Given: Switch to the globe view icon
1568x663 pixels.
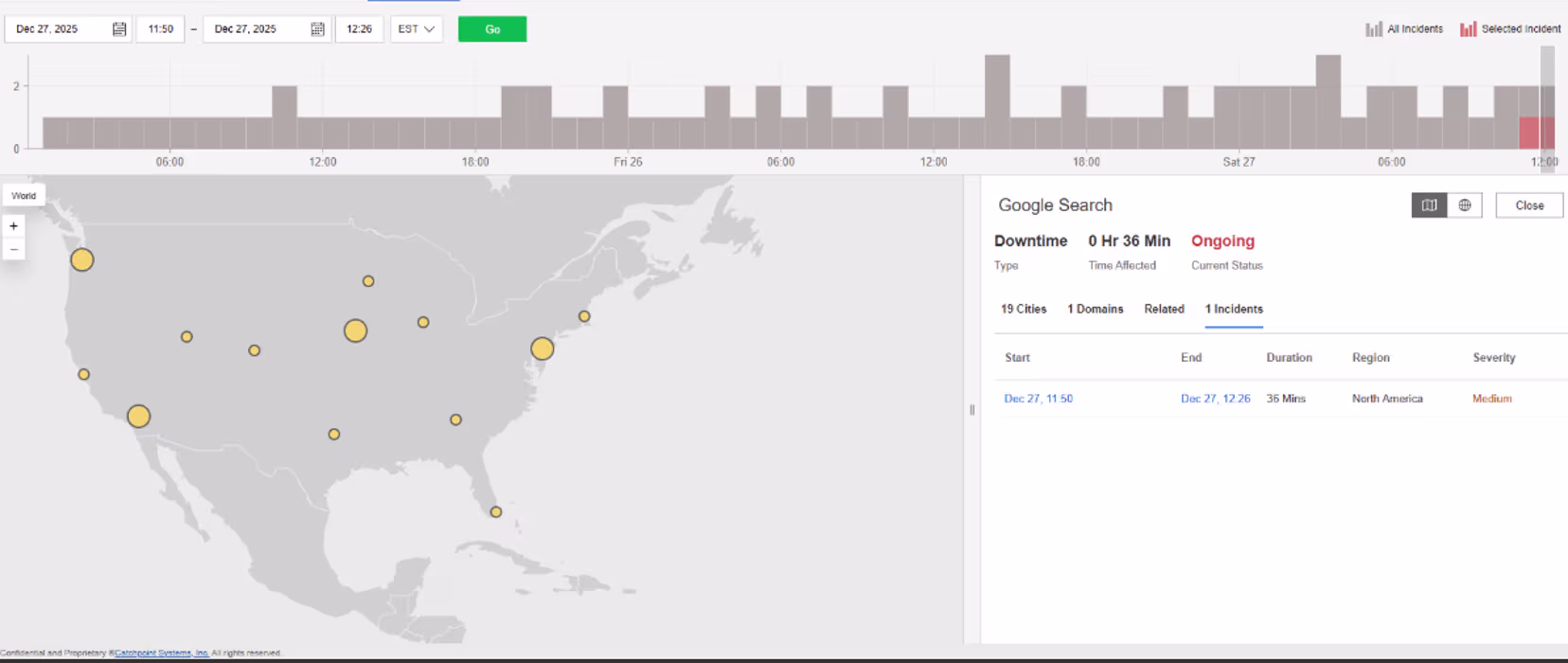Looking at the screenshot, I should [x=1465, y=206].
